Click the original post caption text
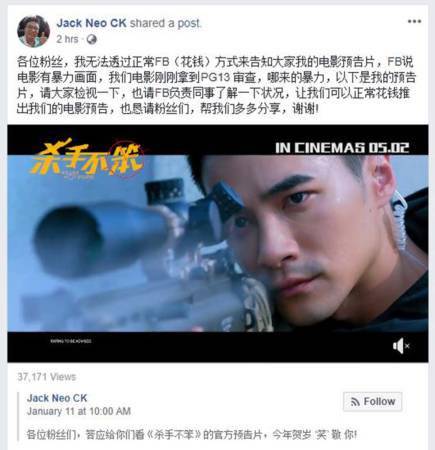435x450 pixels. [x=192, y=435]
